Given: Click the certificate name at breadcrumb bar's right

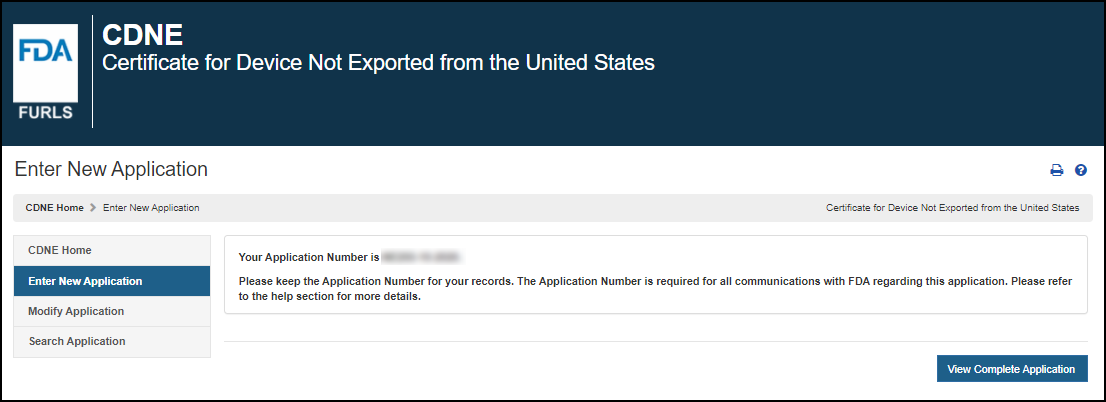Looking at the screenshot, I should point(952,208).
